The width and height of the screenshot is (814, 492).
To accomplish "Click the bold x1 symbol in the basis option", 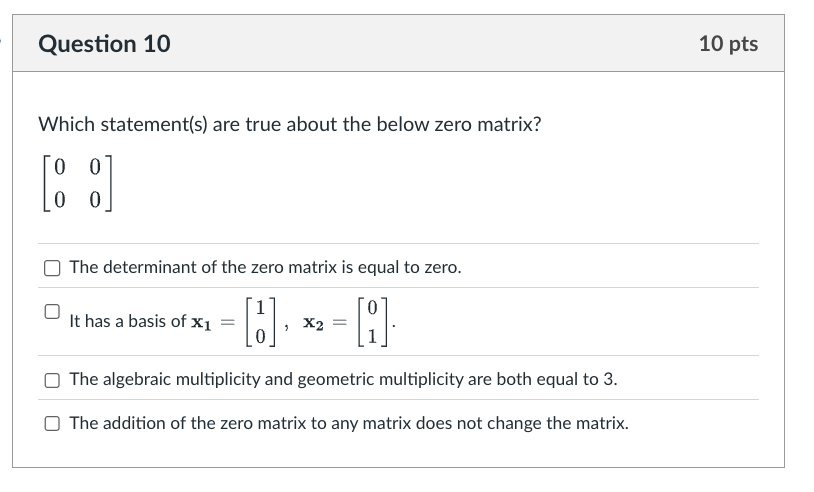I will point(202,321).
